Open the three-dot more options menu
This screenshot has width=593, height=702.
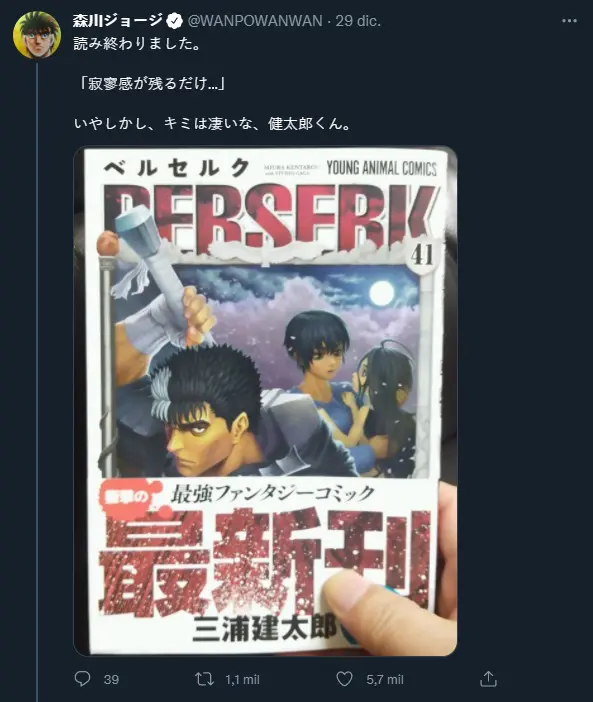pyautogui.click(x=569, y=21)
